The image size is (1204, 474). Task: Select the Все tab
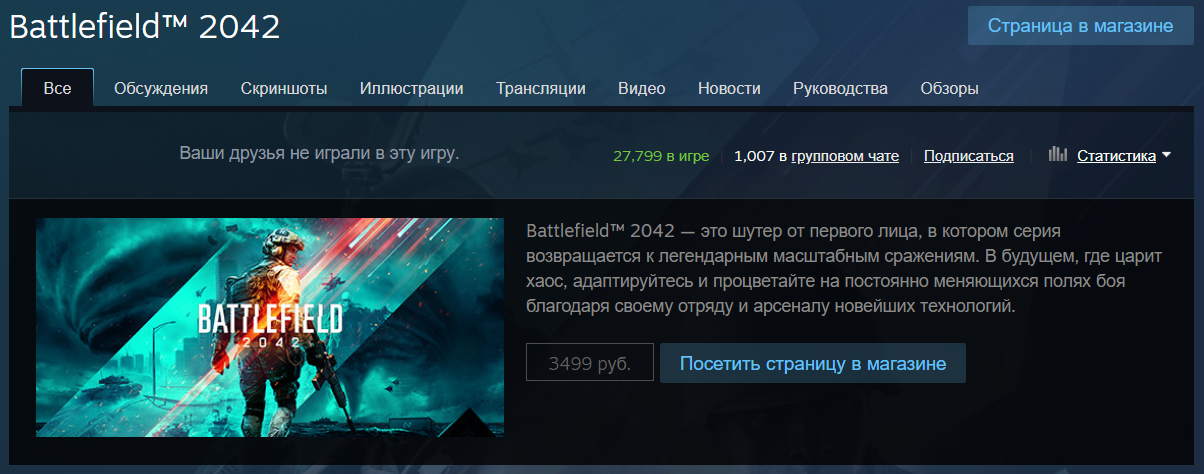click(x=58, y=88)
